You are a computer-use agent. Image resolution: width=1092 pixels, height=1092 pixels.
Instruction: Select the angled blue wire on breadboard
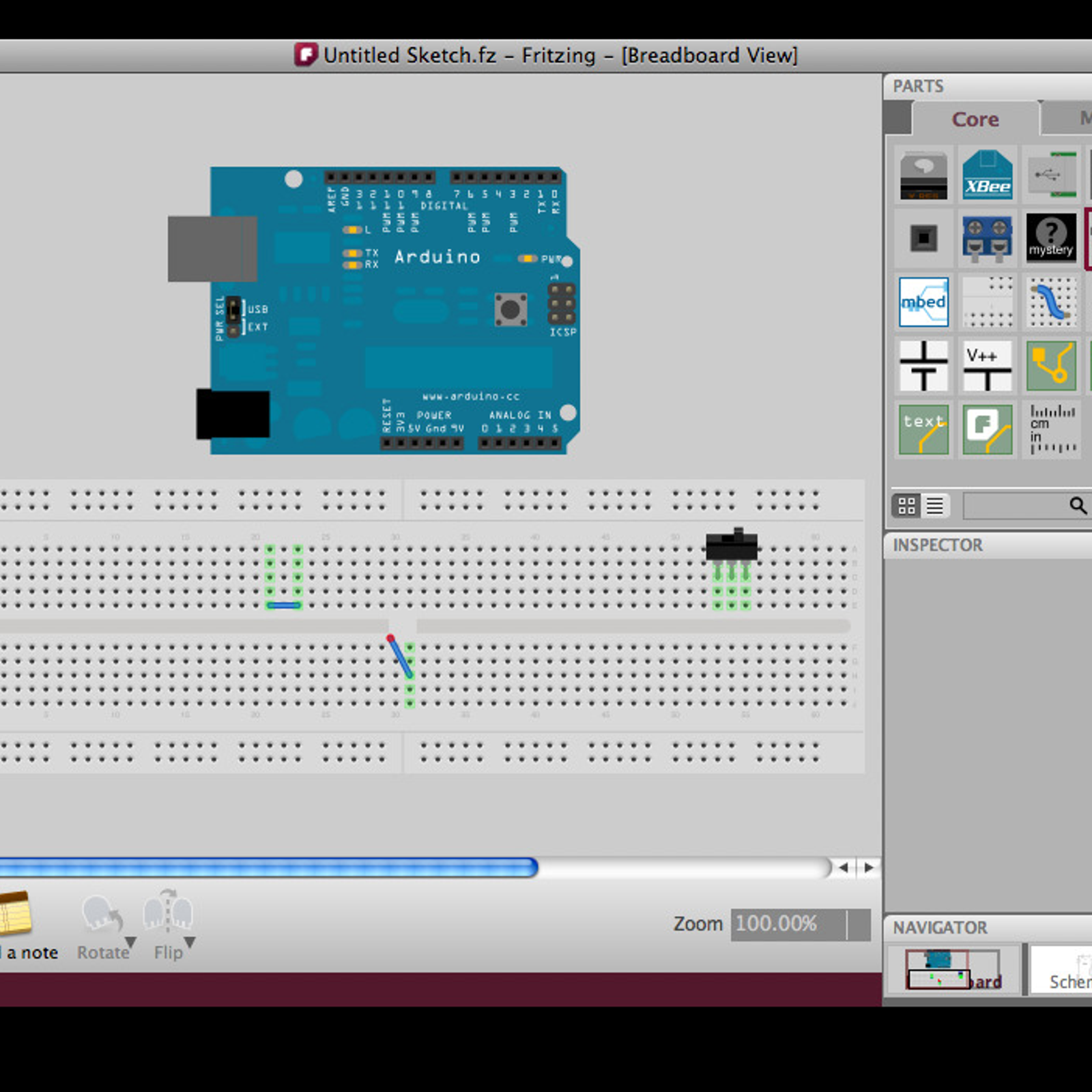(401, 657)
